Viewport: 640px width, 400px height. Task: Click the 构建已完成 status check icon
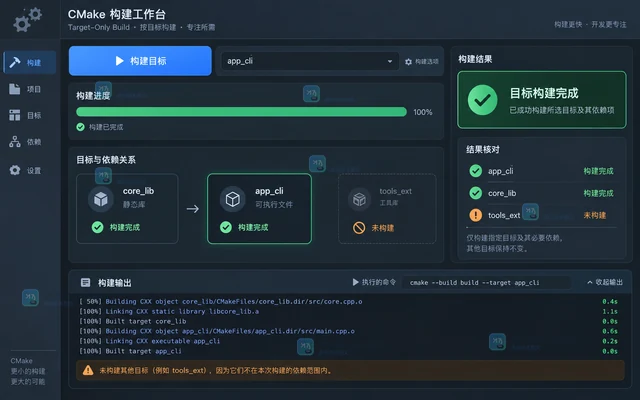pos(80,127)
